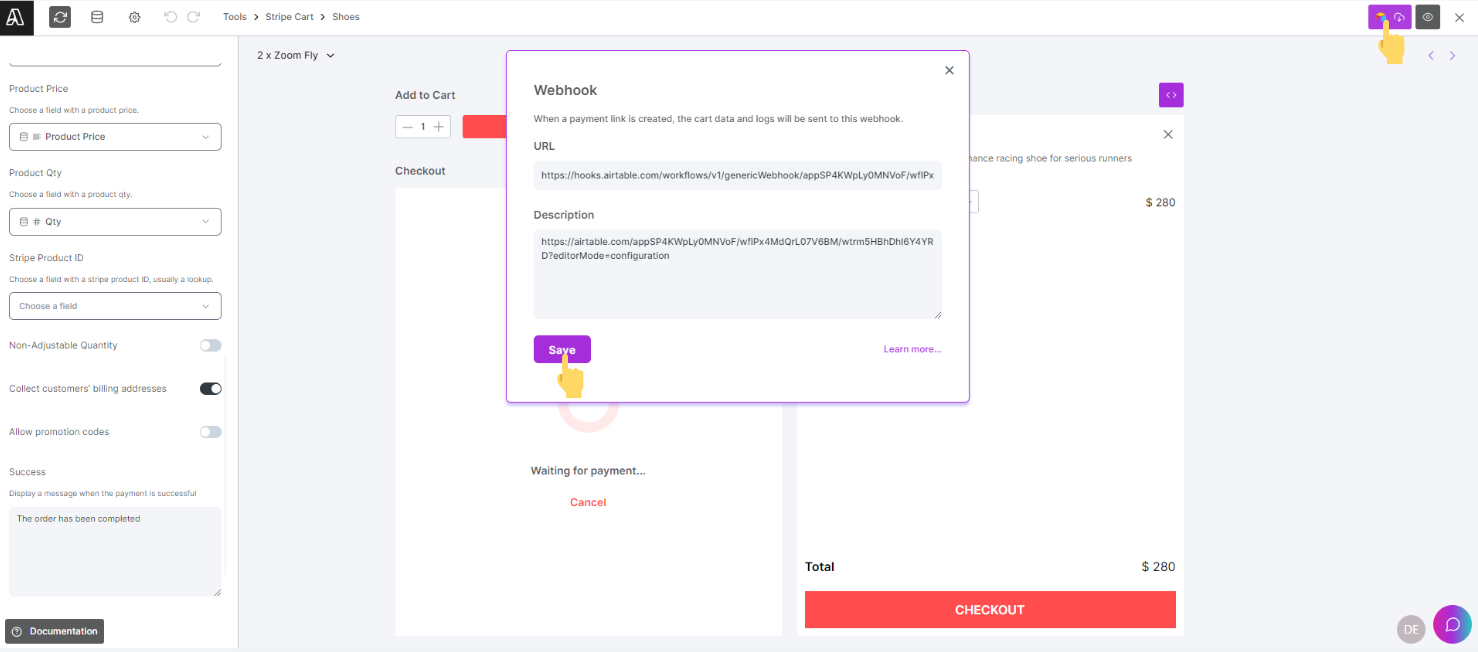
Task: Click the purple publish cloud button
Action: [x=1390, y=17]
